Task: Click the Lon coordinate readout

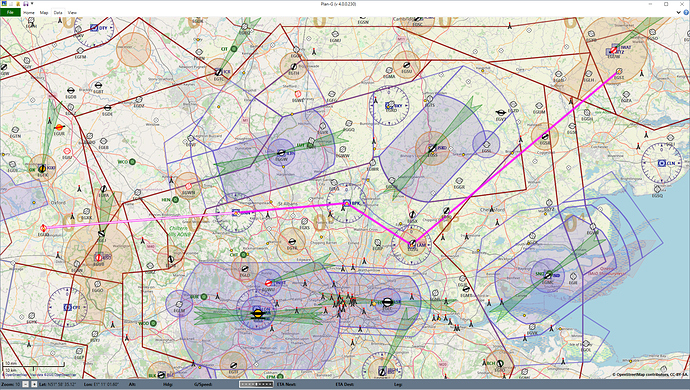Action: tap(101, 384)
